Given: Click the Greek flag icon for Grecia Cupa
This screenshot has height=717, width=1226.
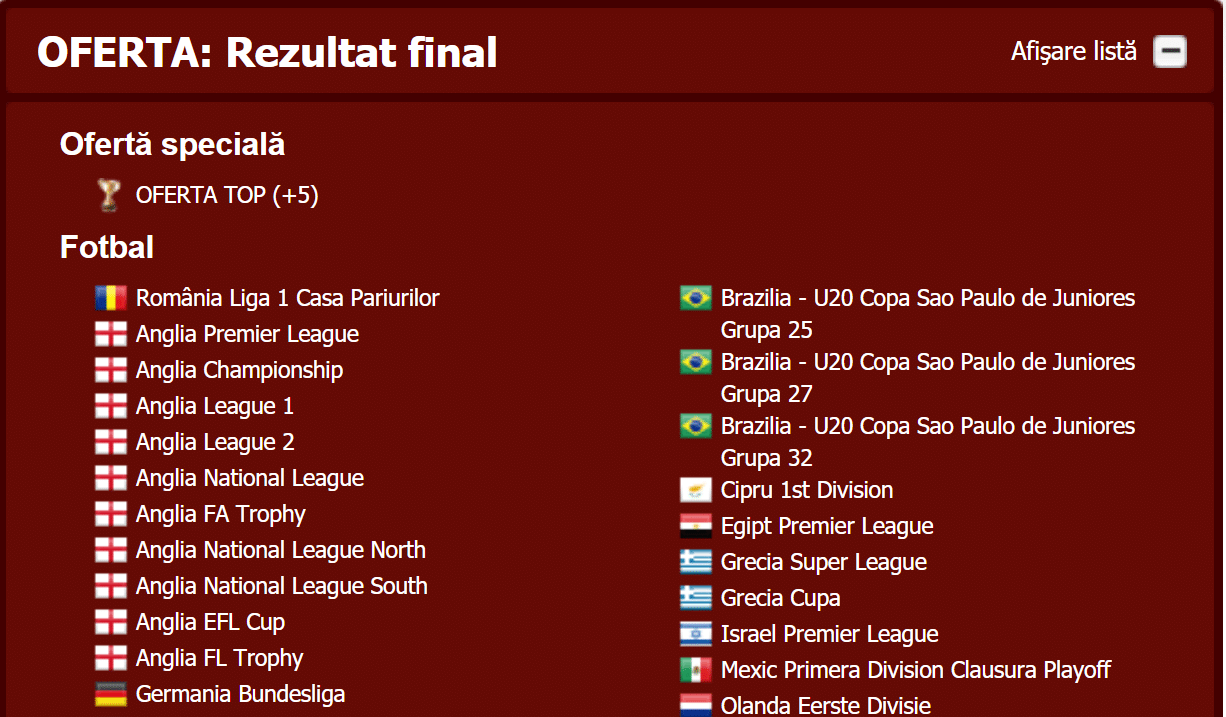Looking at the screenshot, I should (x=696, y=598).
